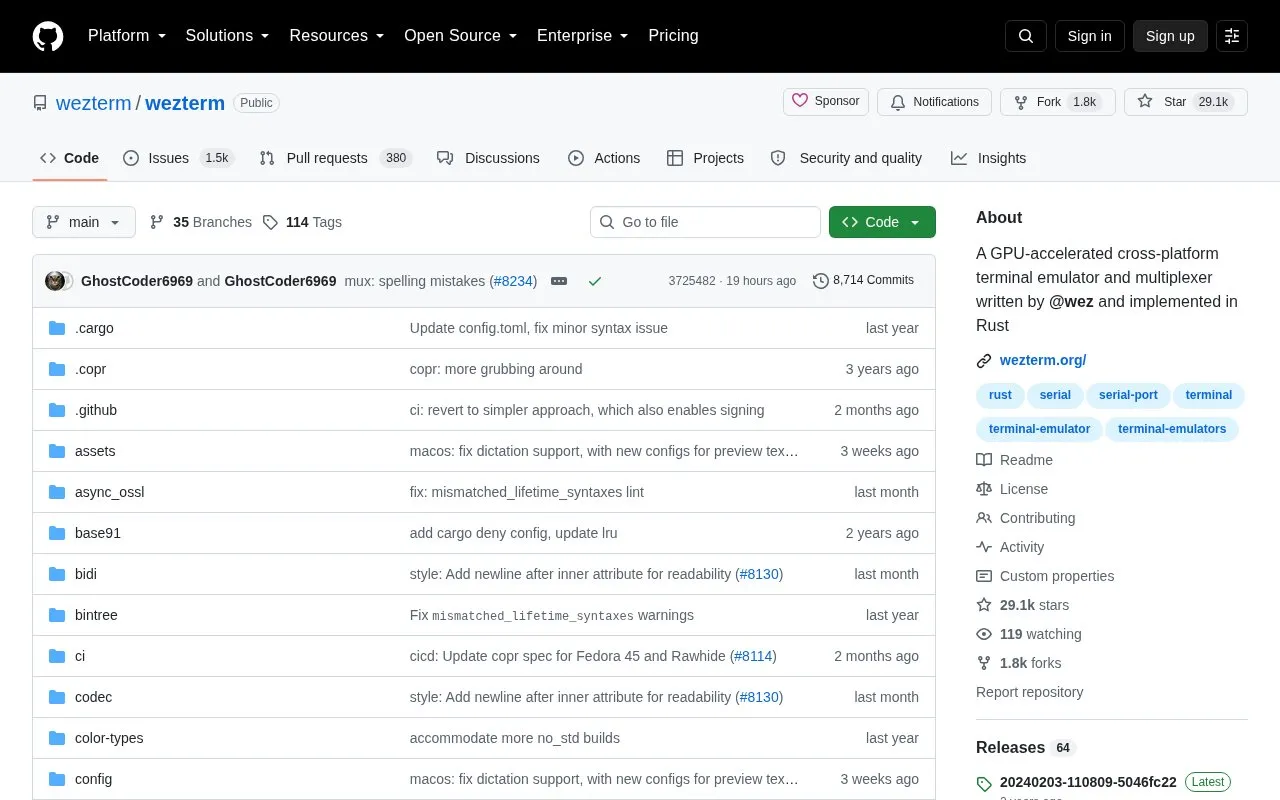Image resolution: width=1280 pixels, height=800 pixels.
Task: Expand the Solutions menu
Action: click(x=228, y=36)
